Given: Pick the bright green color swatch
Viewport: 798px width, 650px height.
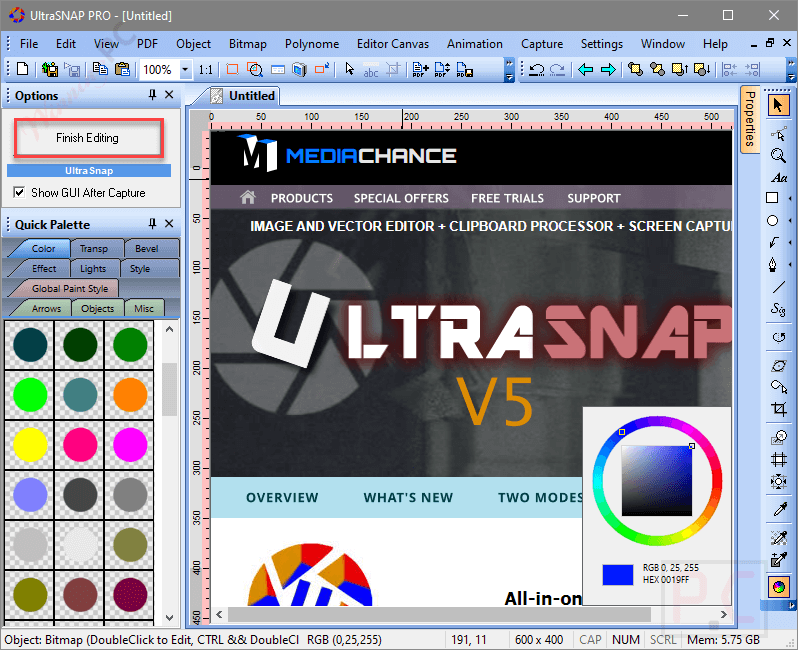Looking at the screenshot, I should click(x=30, y=394).
